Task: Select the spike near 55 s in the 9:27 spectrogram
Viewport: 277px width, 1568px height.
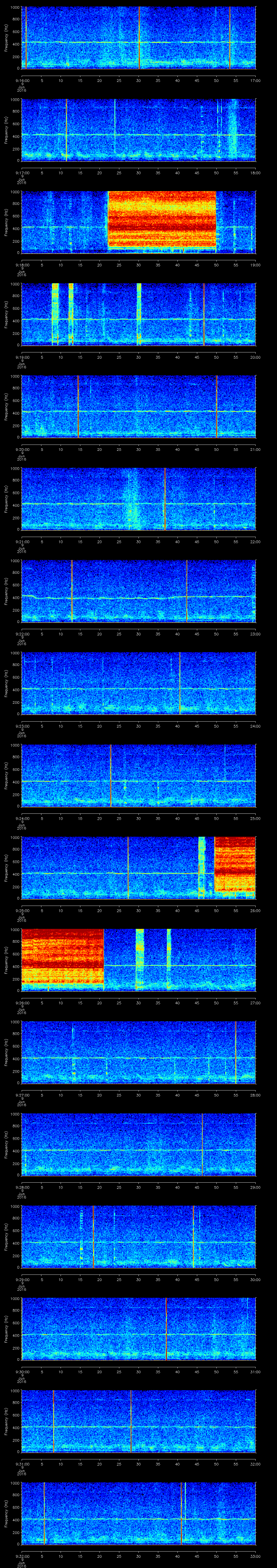Action: [236, 1052]
